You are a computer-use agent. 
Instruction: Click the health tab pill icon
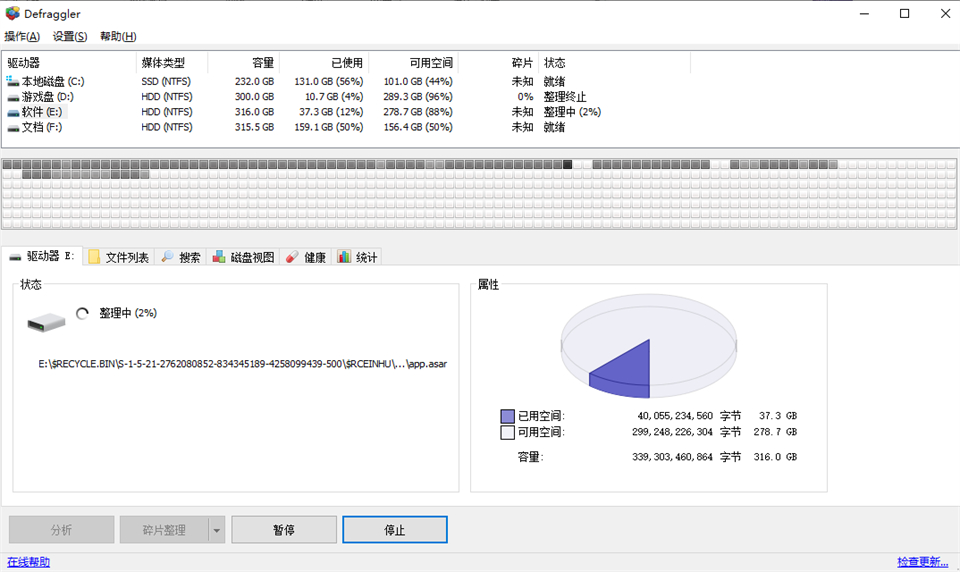point(292,257)
